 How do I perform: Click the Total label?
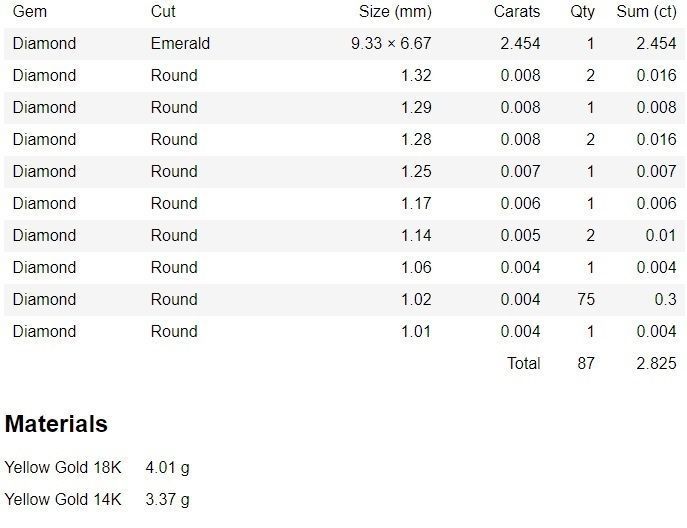(523, 363)
